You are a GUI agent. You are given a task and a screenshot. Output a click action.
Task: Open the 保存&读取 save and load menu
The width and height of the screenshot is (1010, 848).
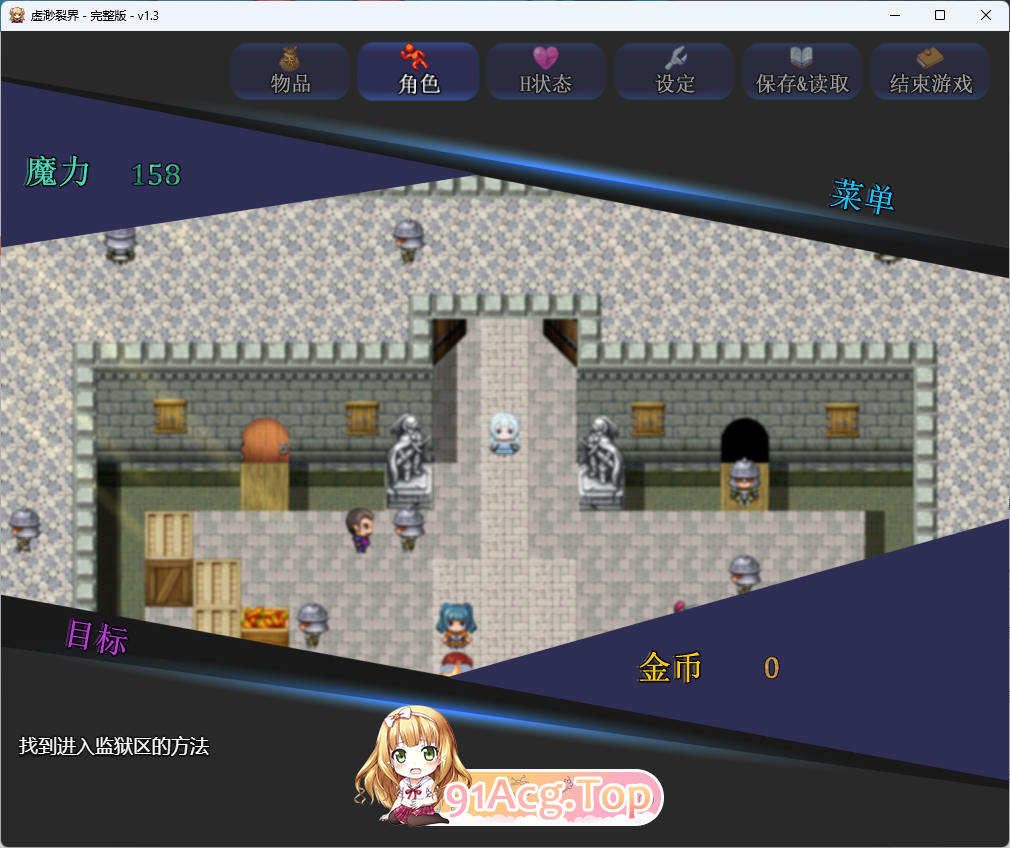coord(802,72)
